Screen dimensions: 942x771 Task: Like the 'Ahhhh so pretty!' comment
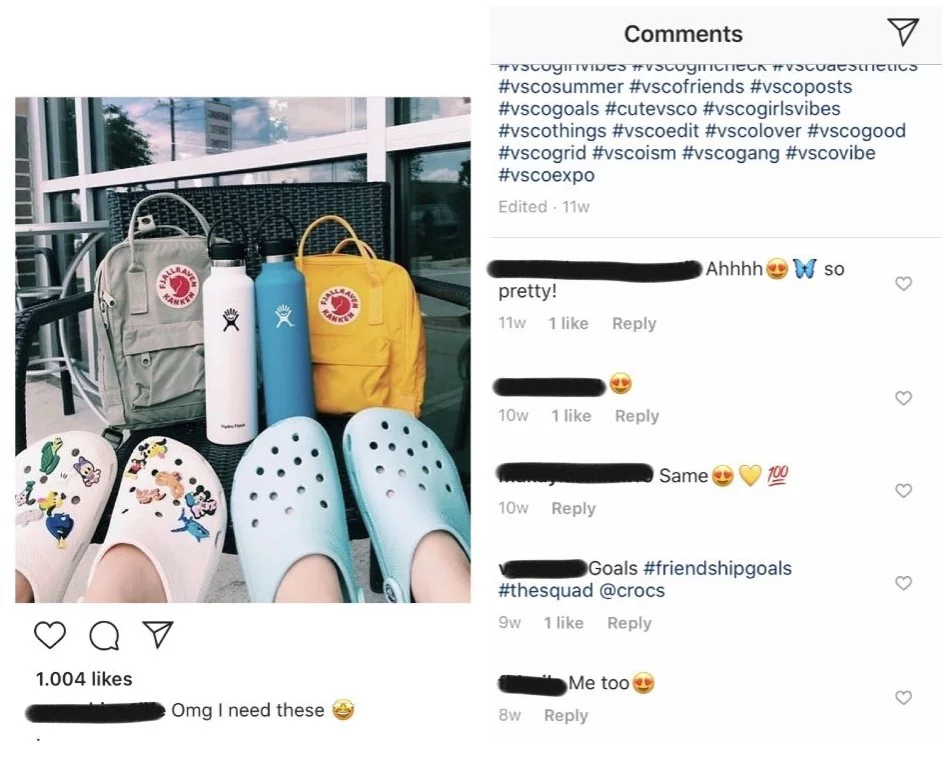coord(903,284)
